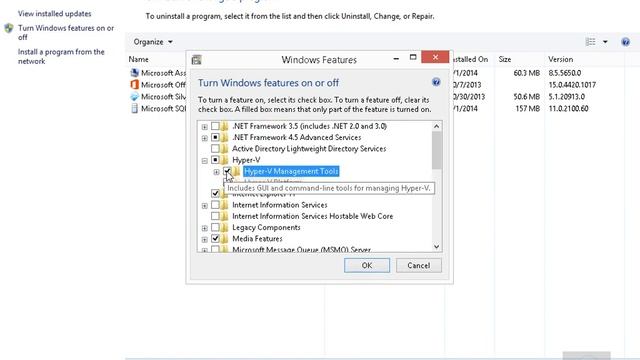640x360 pixels.
Task: Select the Media Features tree label
Action: [x=257, y=239]
